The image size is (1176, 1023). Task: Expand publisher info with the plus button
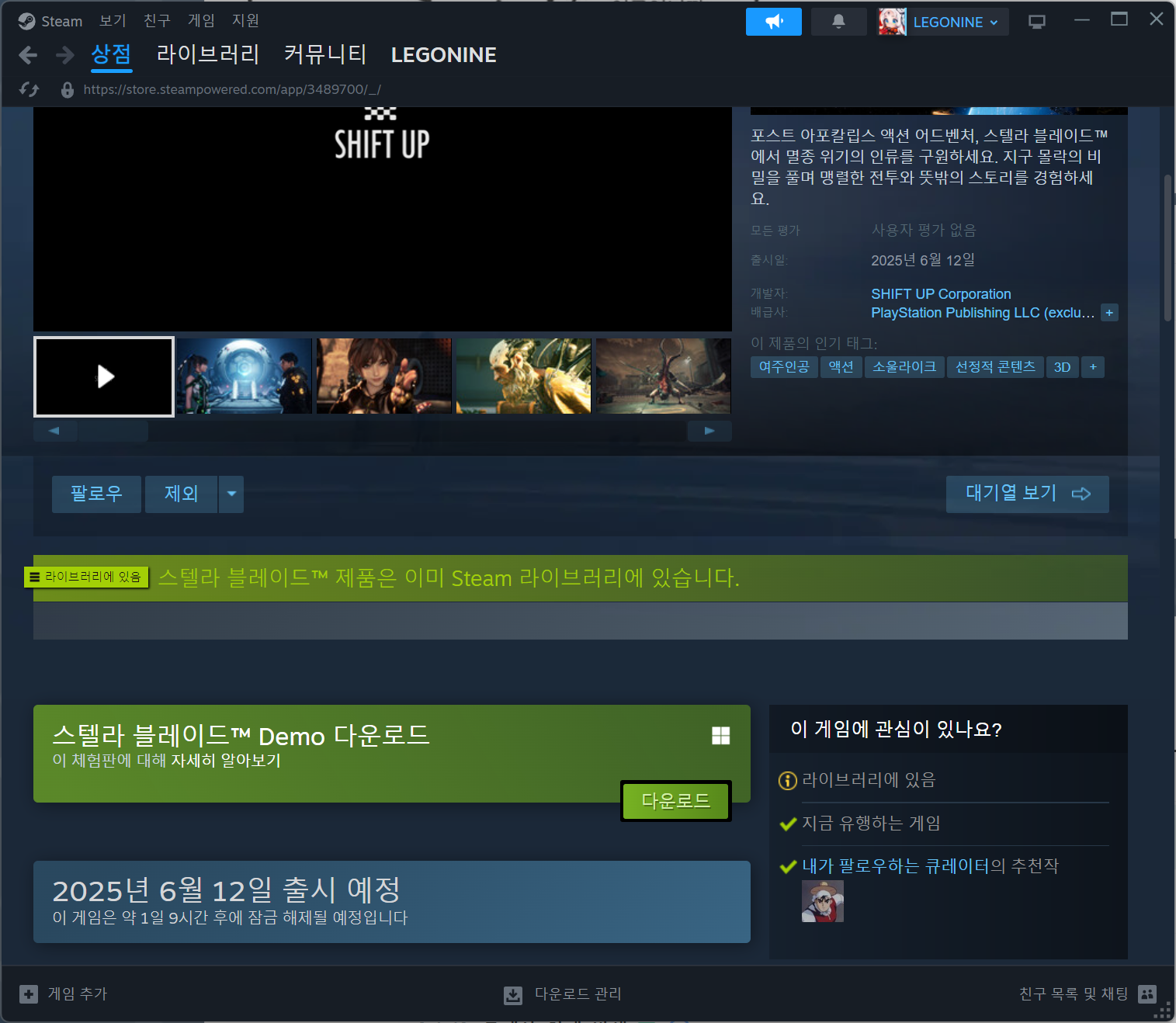[1109, 312]
